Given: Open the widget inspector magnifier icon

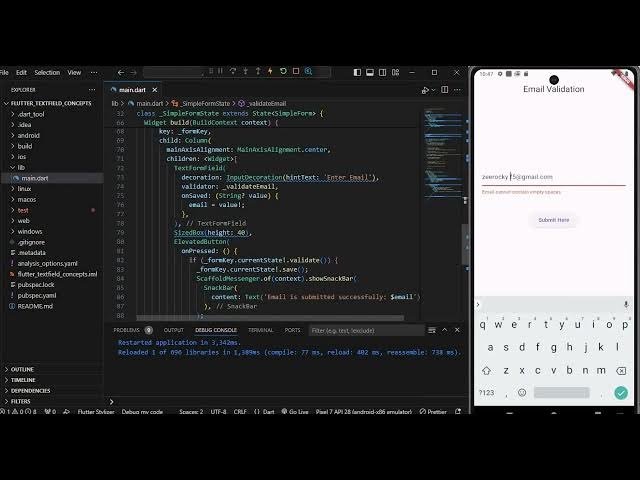Looking at the screenshot, I should click(309, 71).
